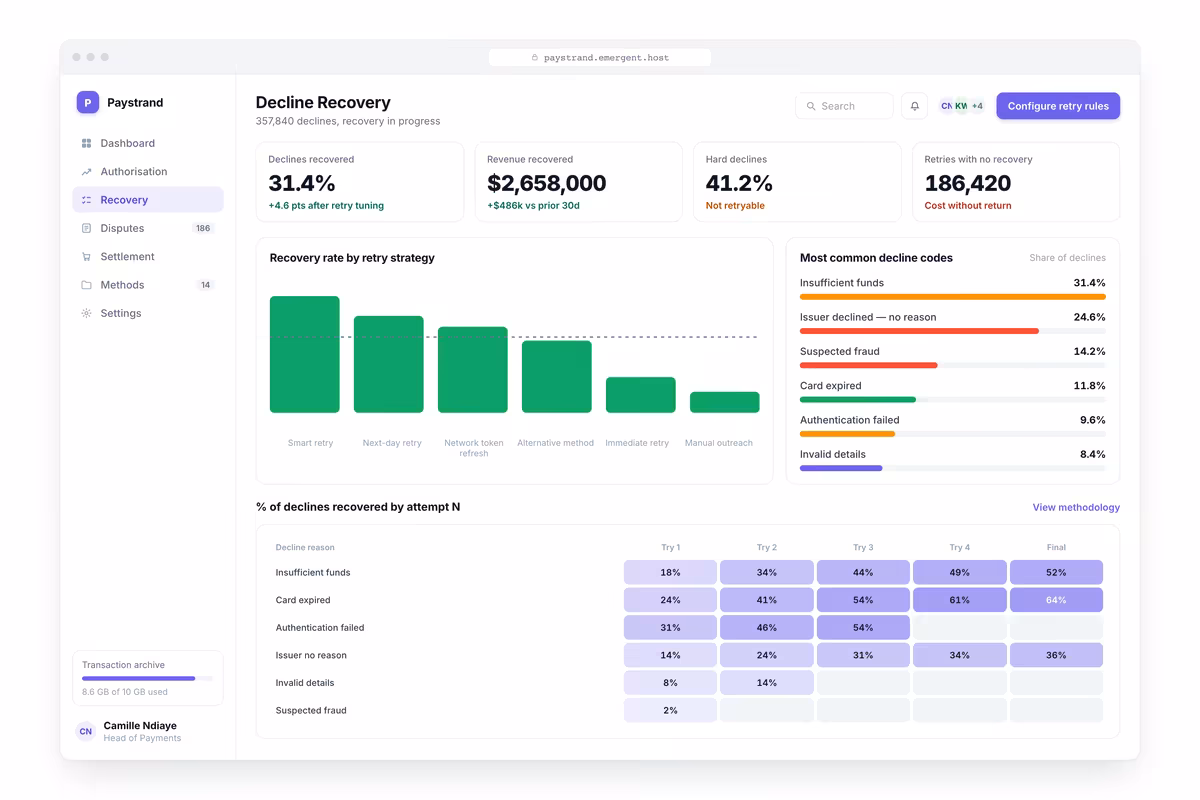
Task: Open Settings from the sidebar
Action: pos(148,313)
